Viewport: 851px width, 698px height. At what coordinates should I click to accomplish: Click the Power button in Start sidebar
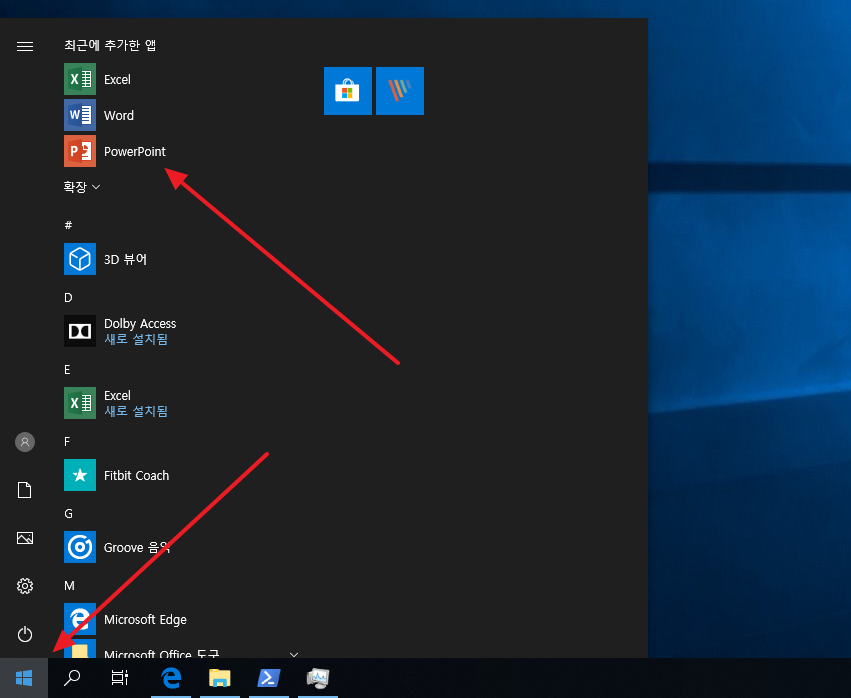(x=25, y=634)
